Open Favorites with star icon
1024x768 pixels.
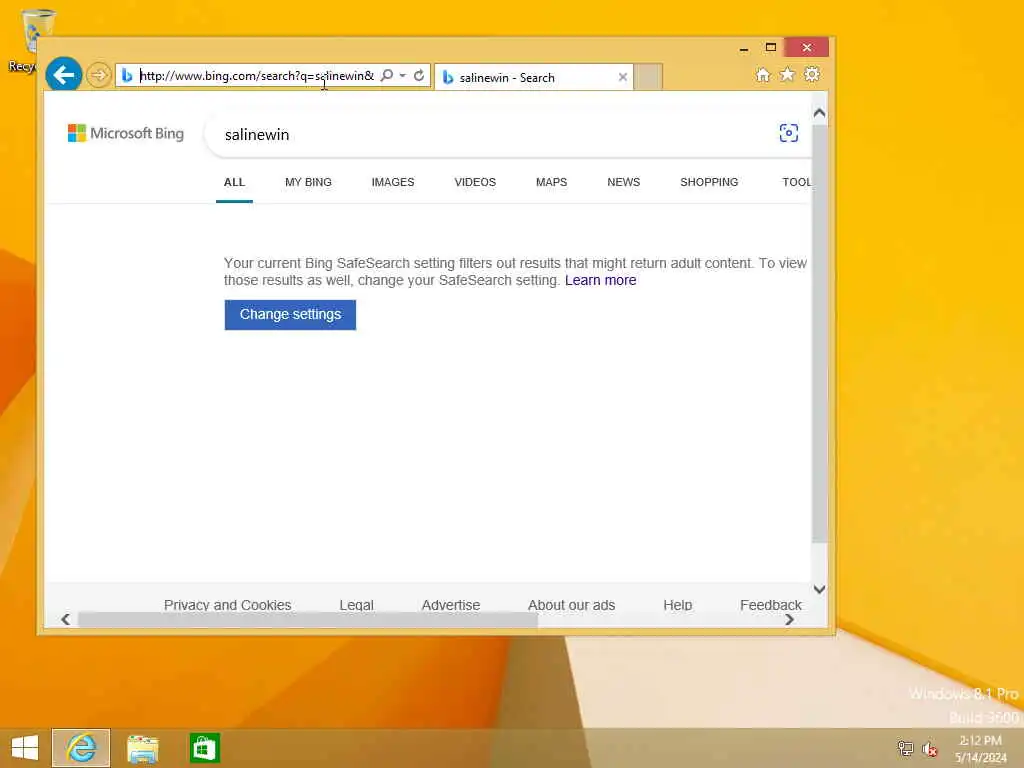click(788, 74)
